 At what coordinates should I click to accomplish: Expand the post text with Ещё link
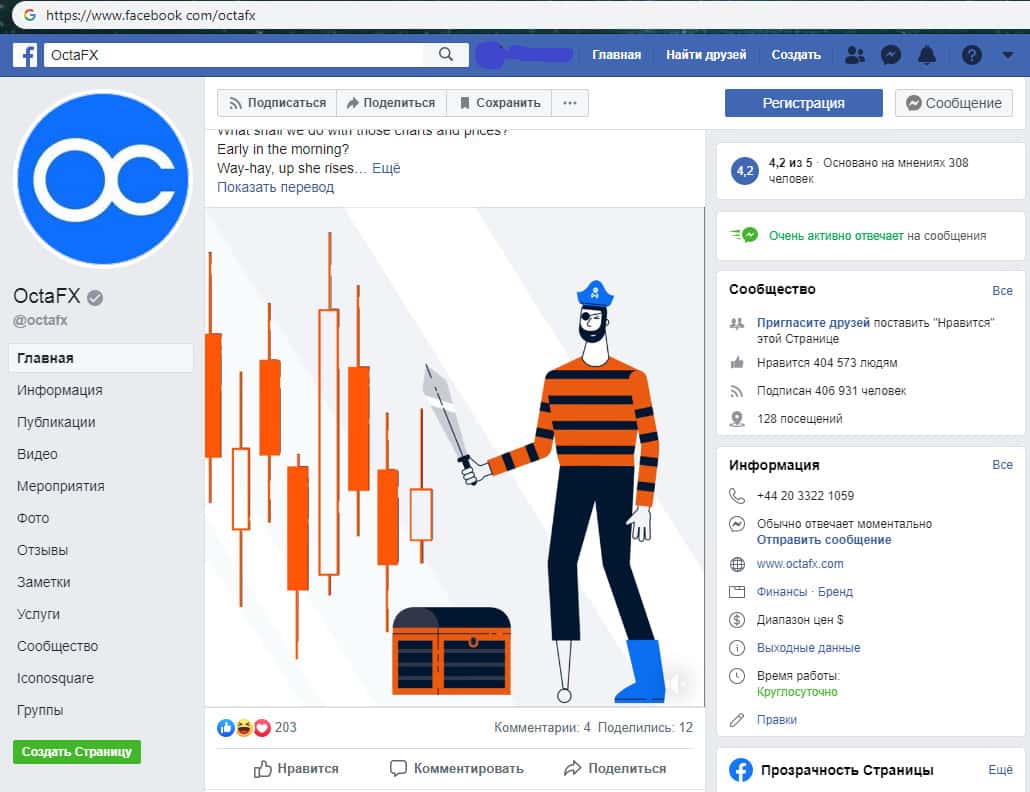tap(386, 168)
